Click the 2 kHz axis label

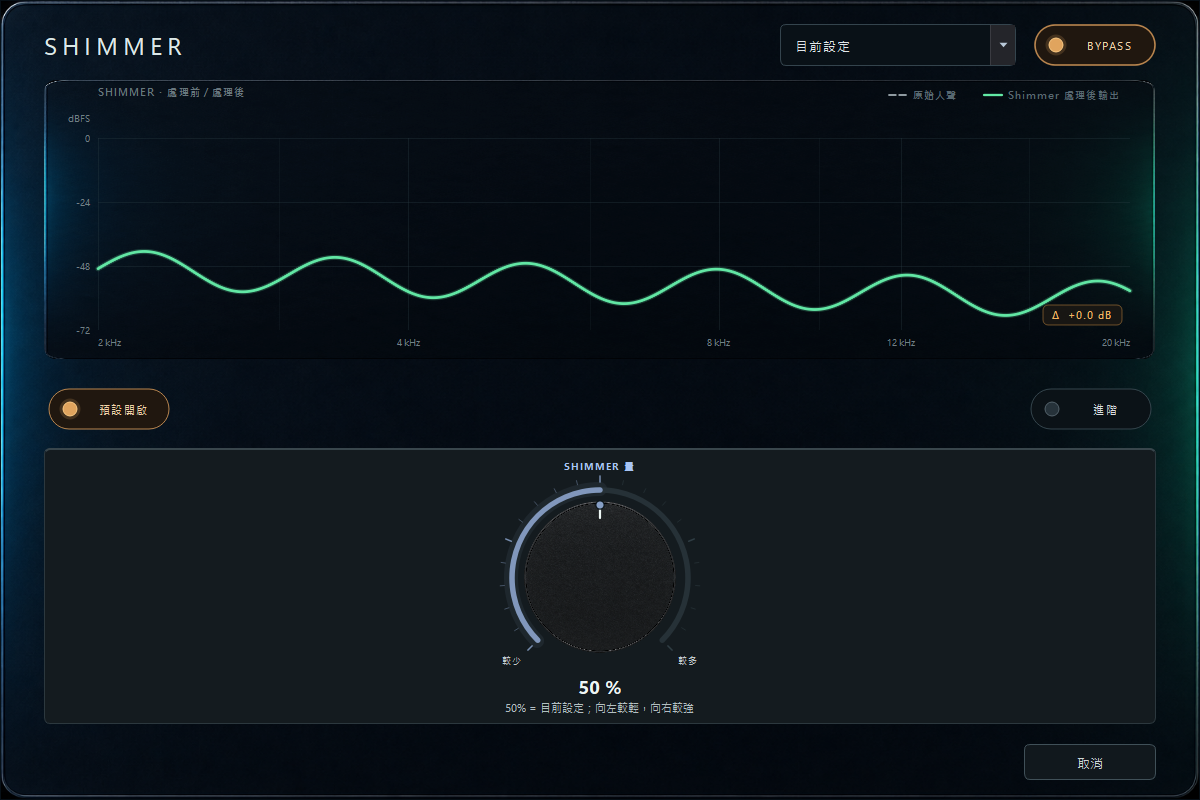[x=110, y=343]
